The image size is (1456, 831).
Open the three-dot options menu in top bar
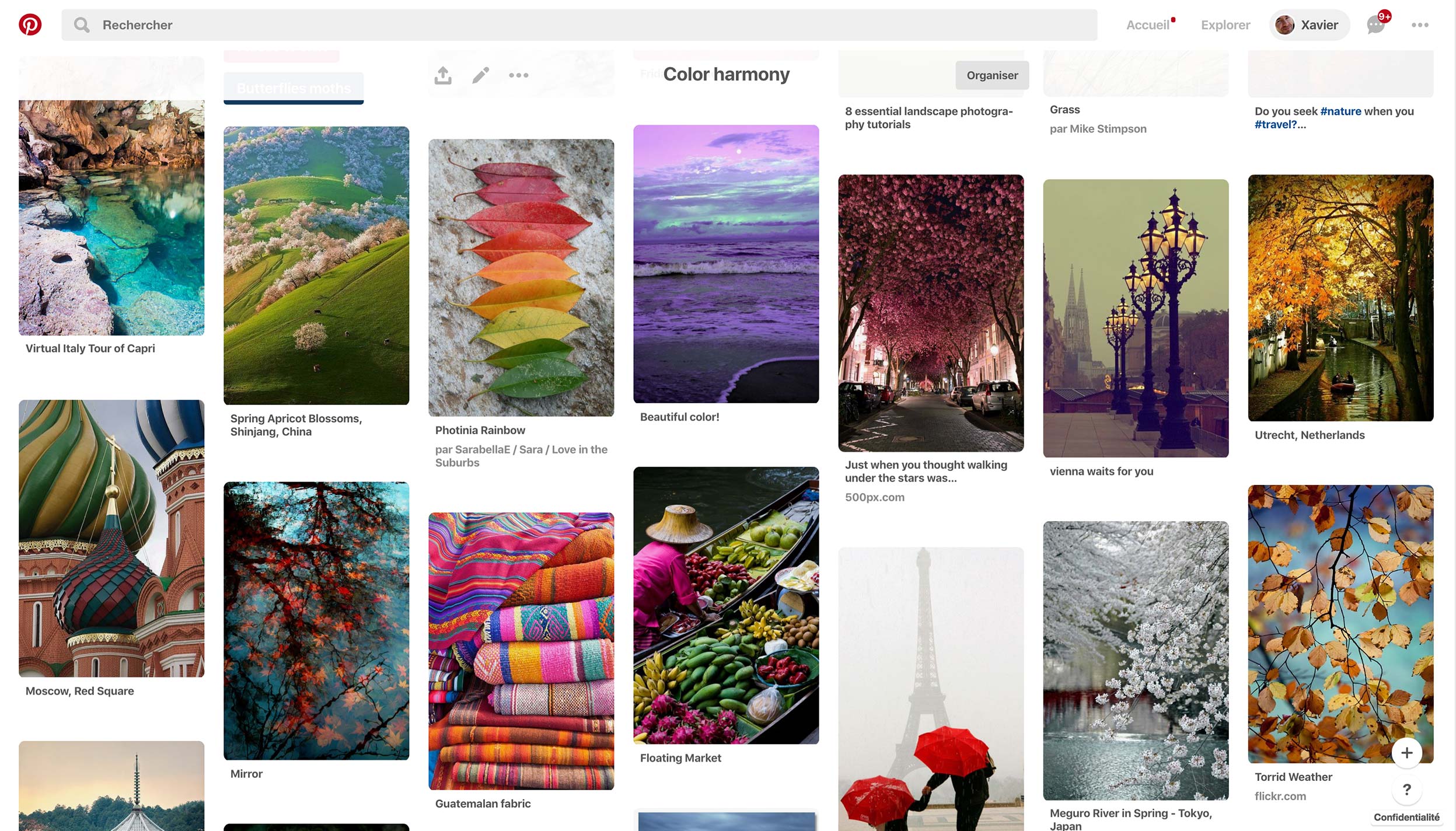tap(1420, 25)
